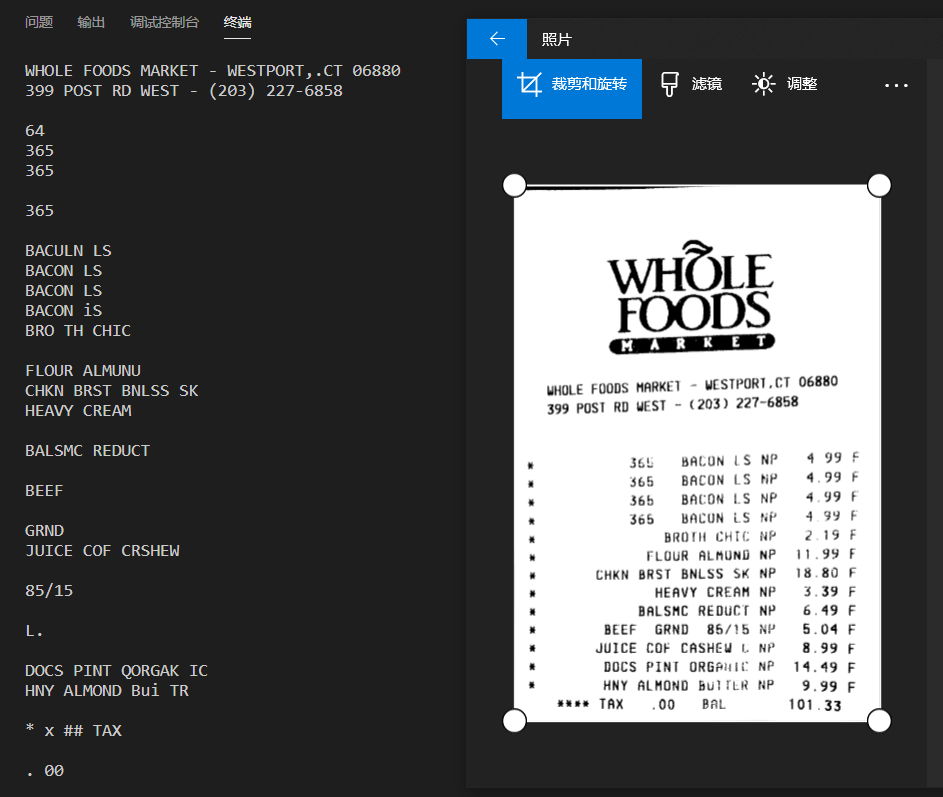Click terminal line '399 POST RD WEST - (203) 227-6858'
This screenshot has width=943, height=797.
click(x=183, y=91)
